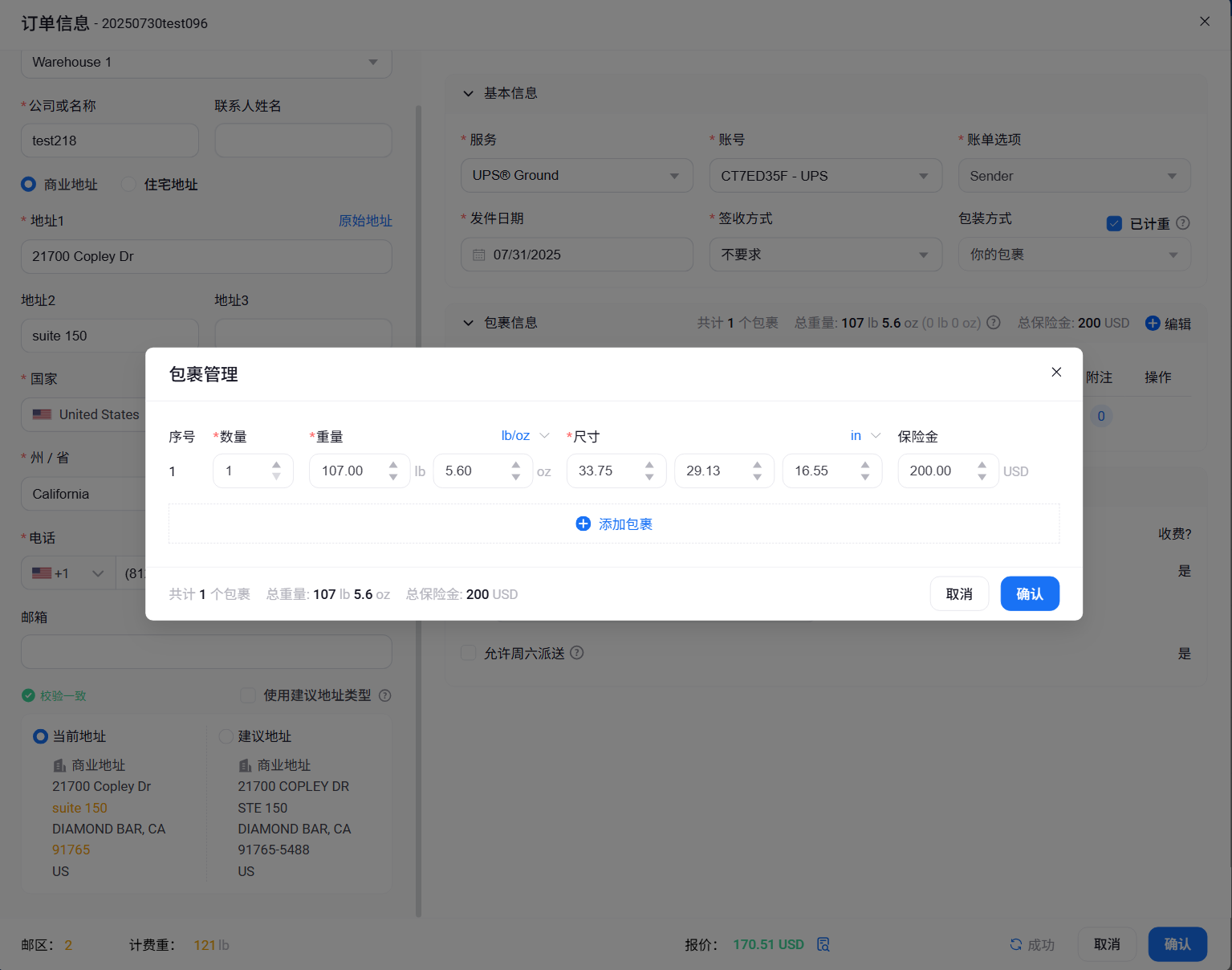The image size is (1232, 970).
Task: Open the Sender billing option dropdown
Action: [x=1075, y=175]
